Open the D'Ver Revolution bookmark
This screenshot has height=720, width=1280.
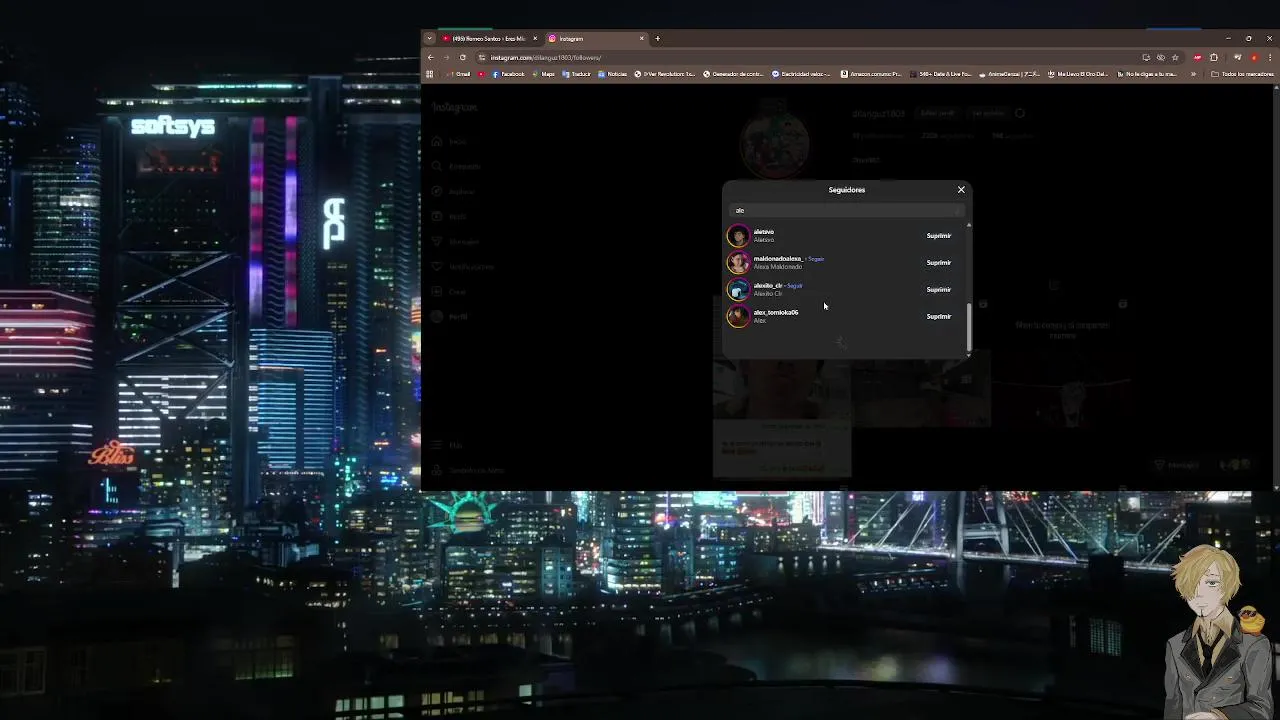(665, 74)
